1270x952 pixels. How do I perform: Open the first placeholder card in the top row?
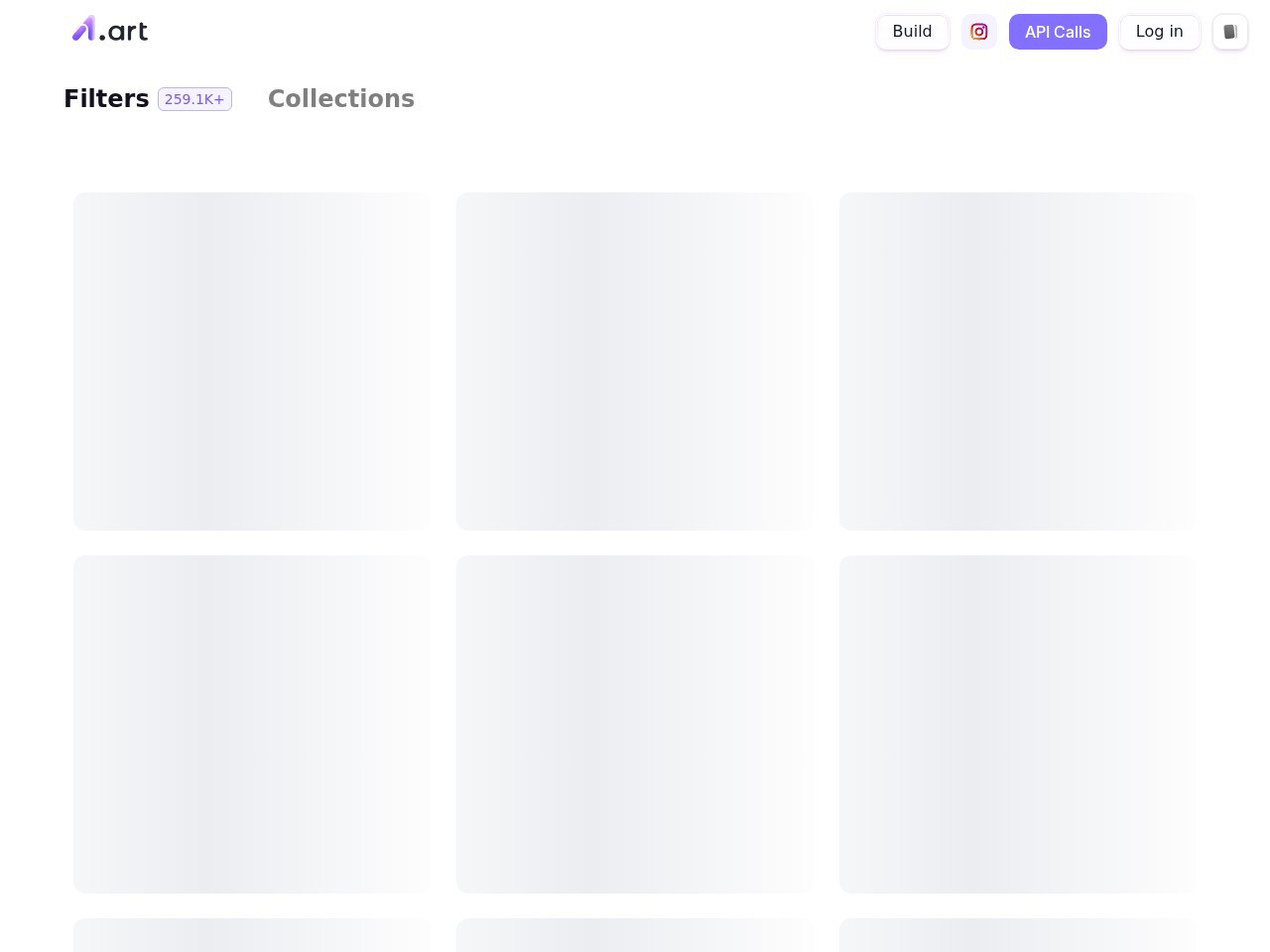click(x=251, y=361)
